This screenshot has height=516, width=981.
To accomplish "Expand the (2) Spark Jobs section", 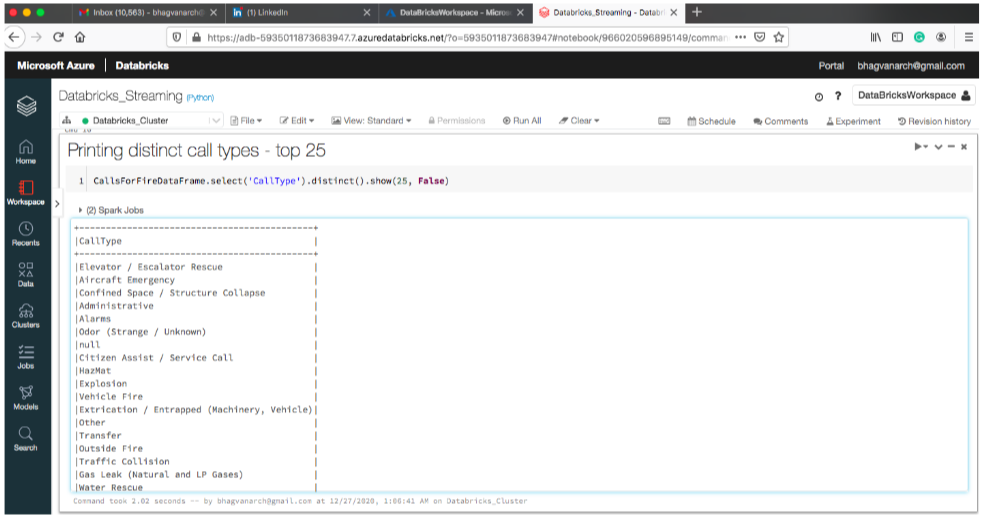I will point(111,210).
